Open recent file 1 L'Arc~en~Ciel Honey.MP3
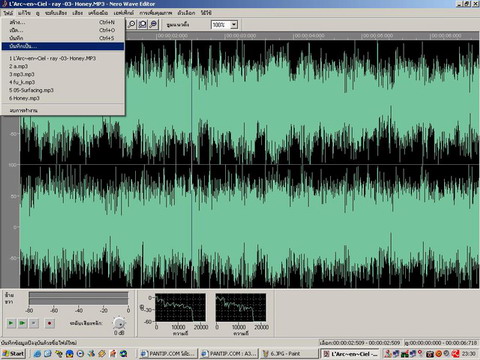 point(63,58)
